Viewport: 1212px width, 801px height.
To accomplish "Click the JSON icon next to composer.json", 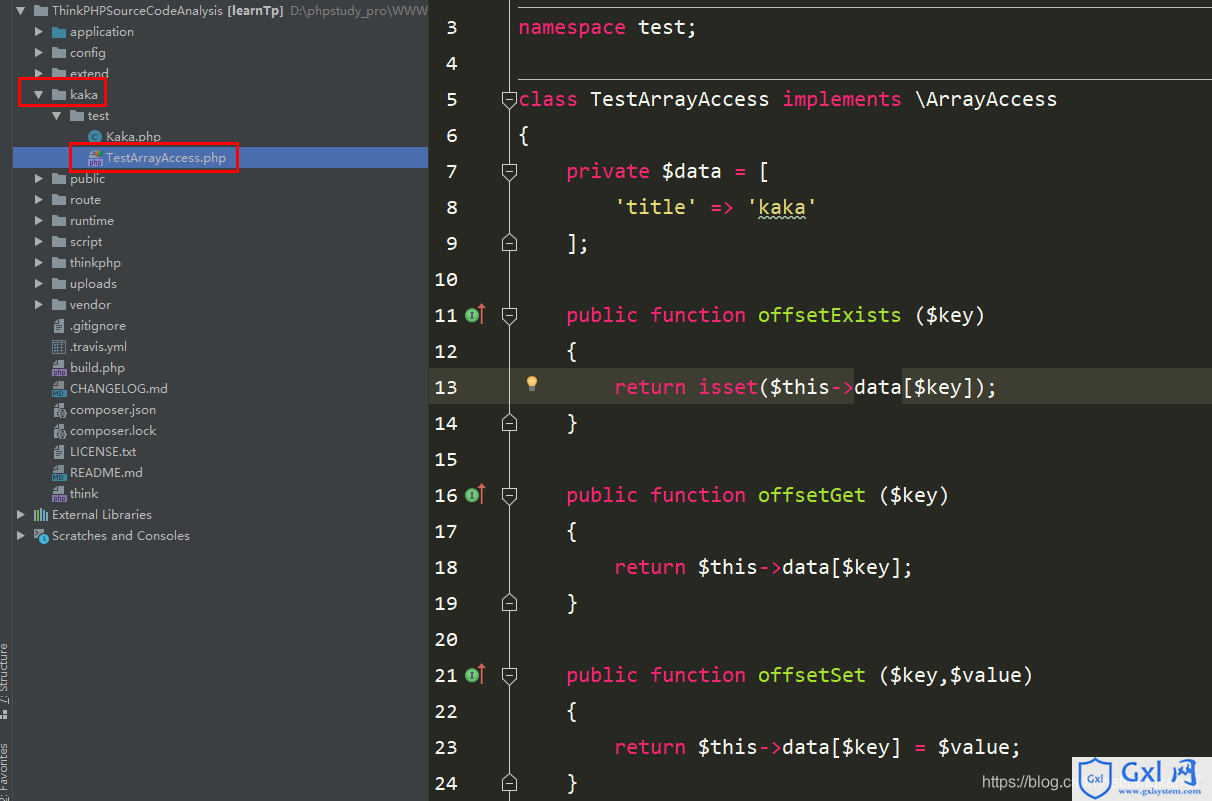I will point(59,410).
